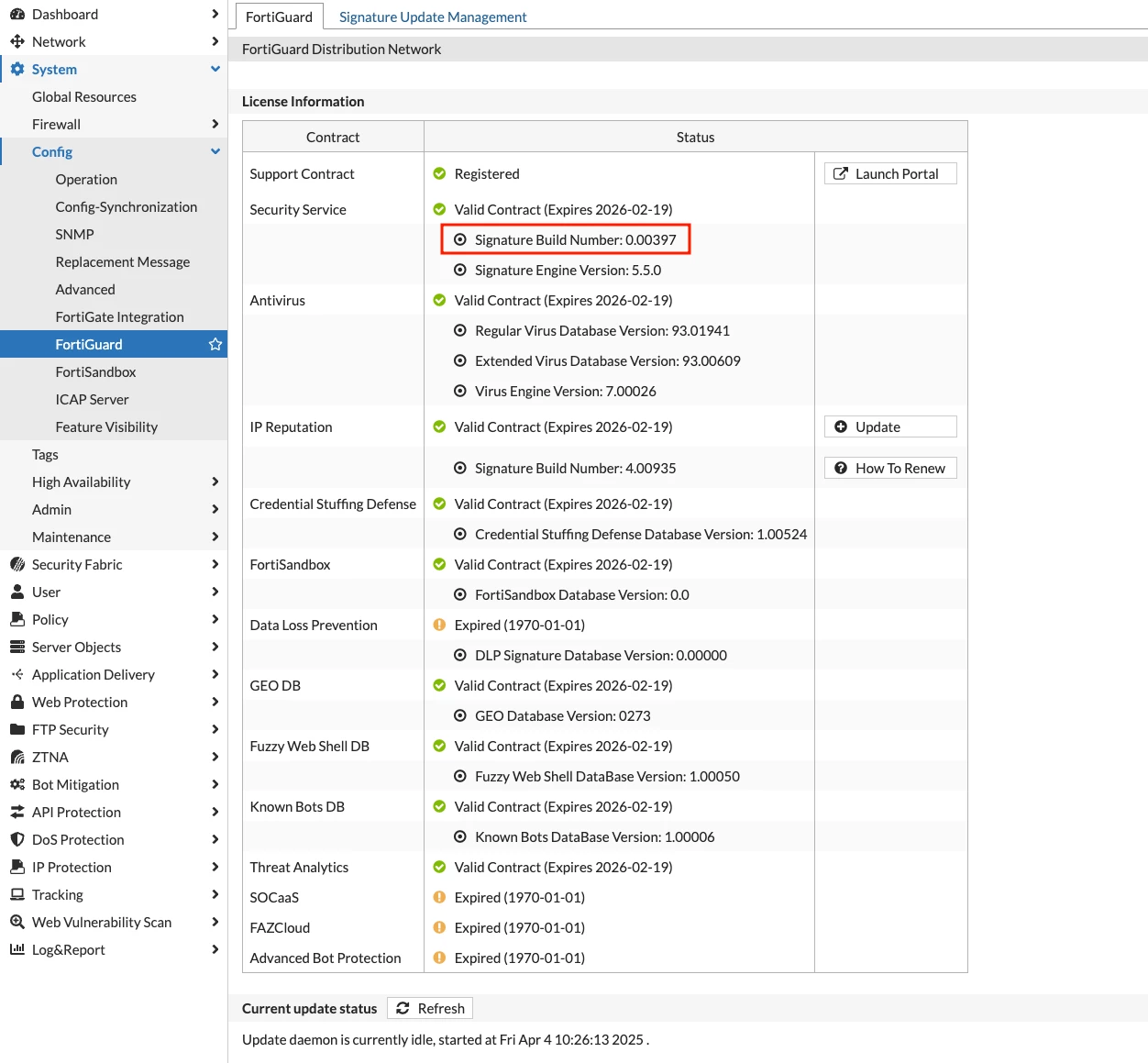Click Regular Virus Database Version: 93.01941
Image resolution: width=1148 pixels, height=1063 pixels.
coord(602,330)
